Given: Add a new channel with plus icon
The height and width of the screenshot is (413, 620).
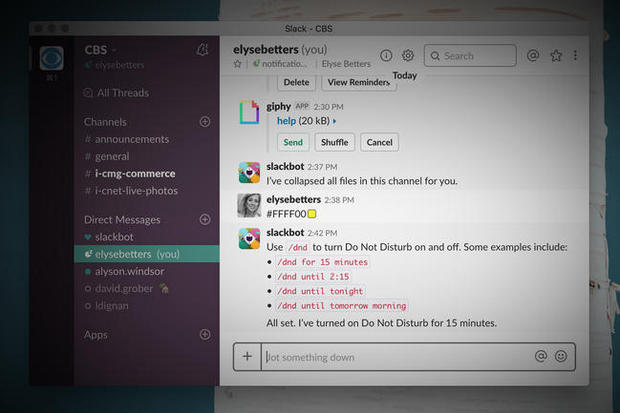Looking at the screenshot, I should point(205,121).
